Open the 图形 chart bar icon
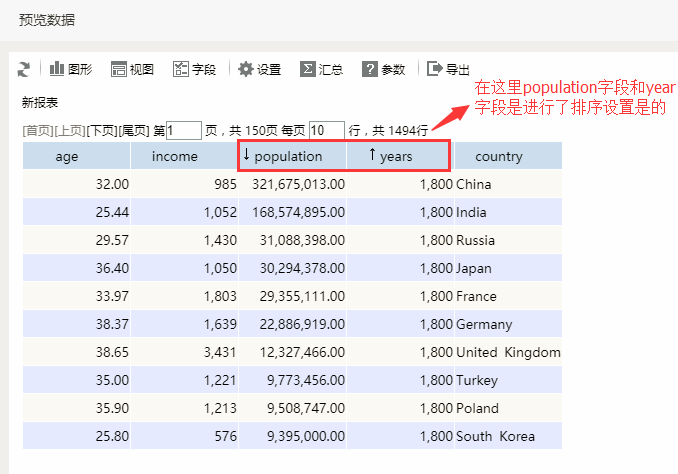 pyautogui.click(x=57, y=68)
